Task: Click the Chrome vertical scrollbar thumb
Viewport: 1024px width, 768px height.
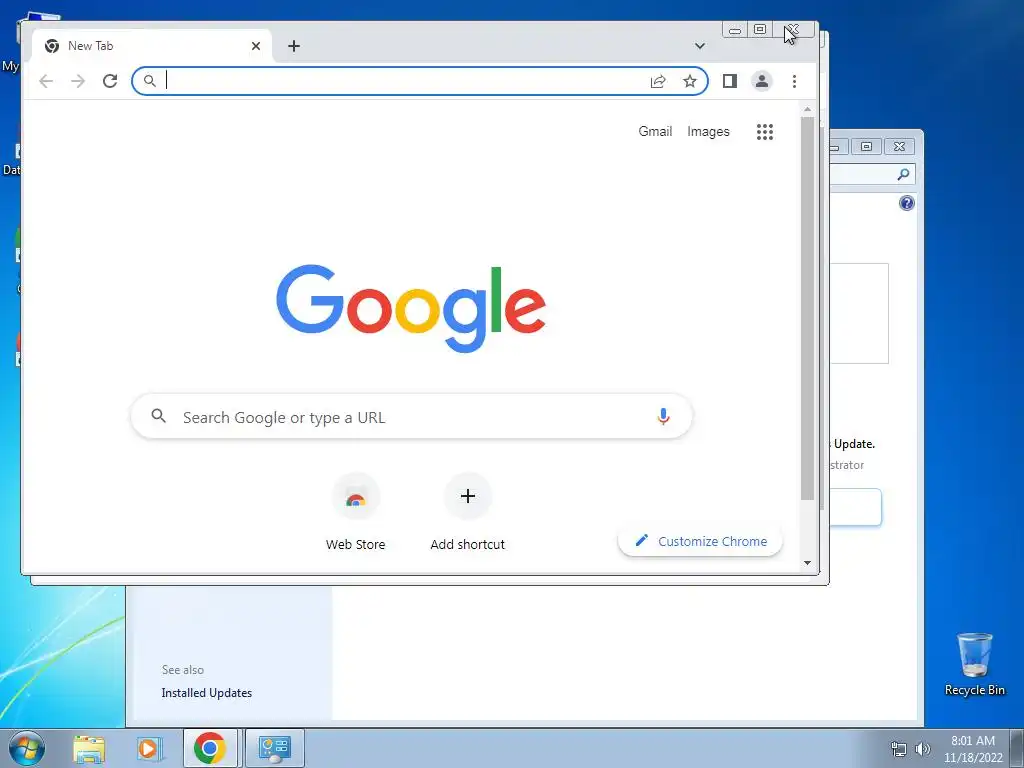Action: pyautogui.click(x=807, y=309)
